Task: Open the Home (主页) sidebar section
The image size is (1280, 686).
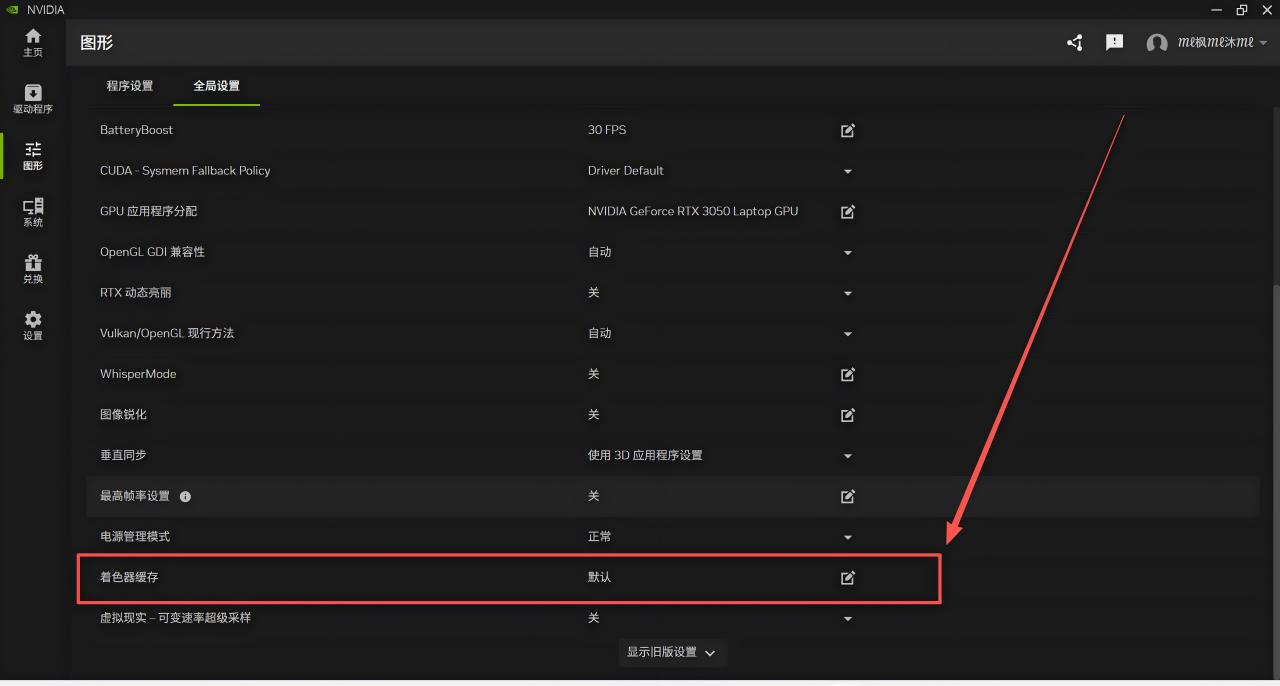Action: [x=33, y=42]
